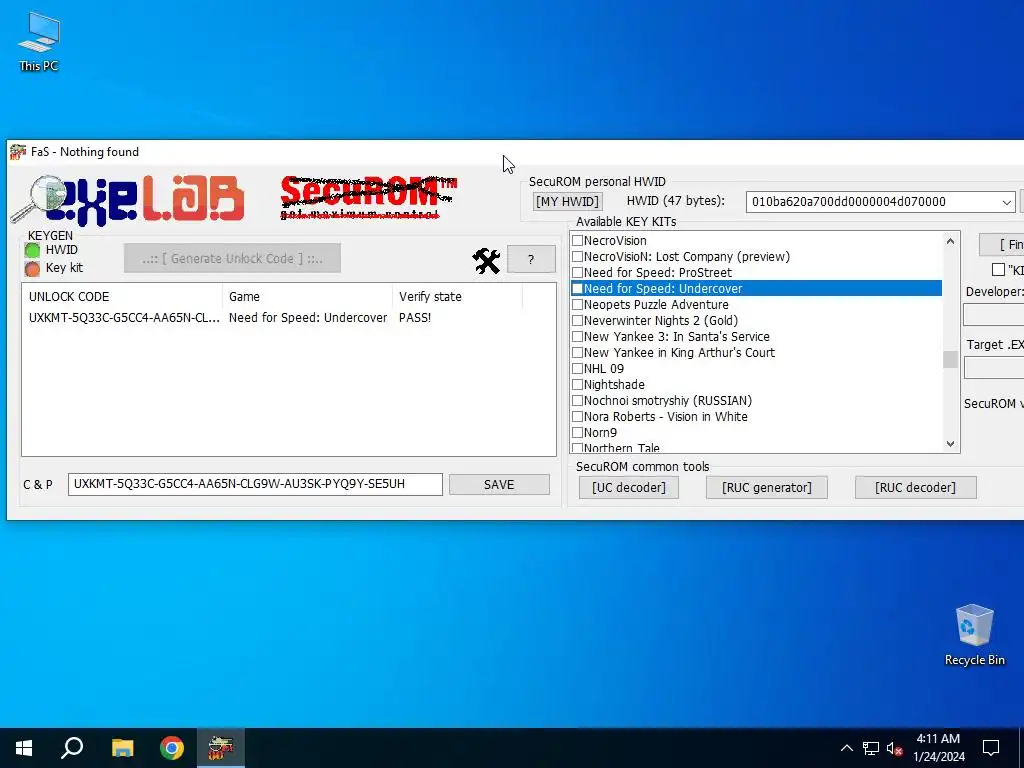Check NecroVisioN: Lost Company (preview) checkbox
Screen dimensions: 1024x768
point(577,257)
